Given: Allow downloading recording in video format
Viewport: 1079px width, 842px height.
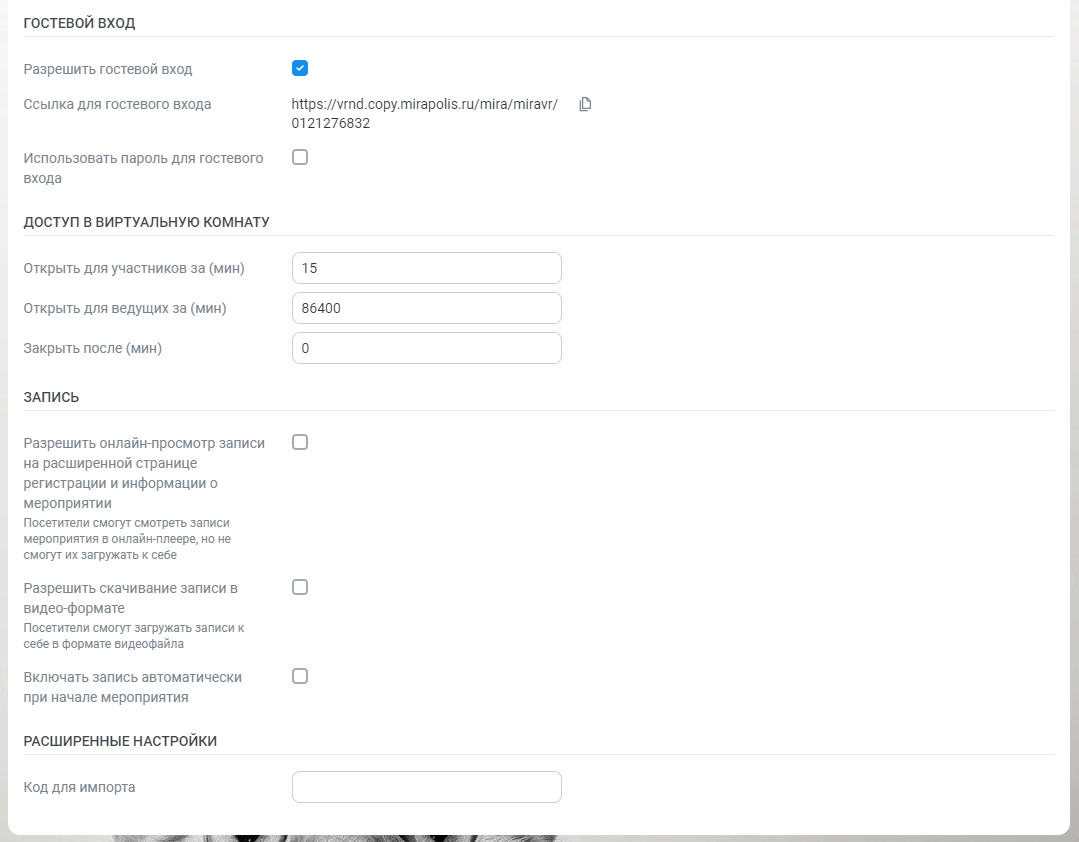Looking at the screenshot, I should click(x=300, y=587).
